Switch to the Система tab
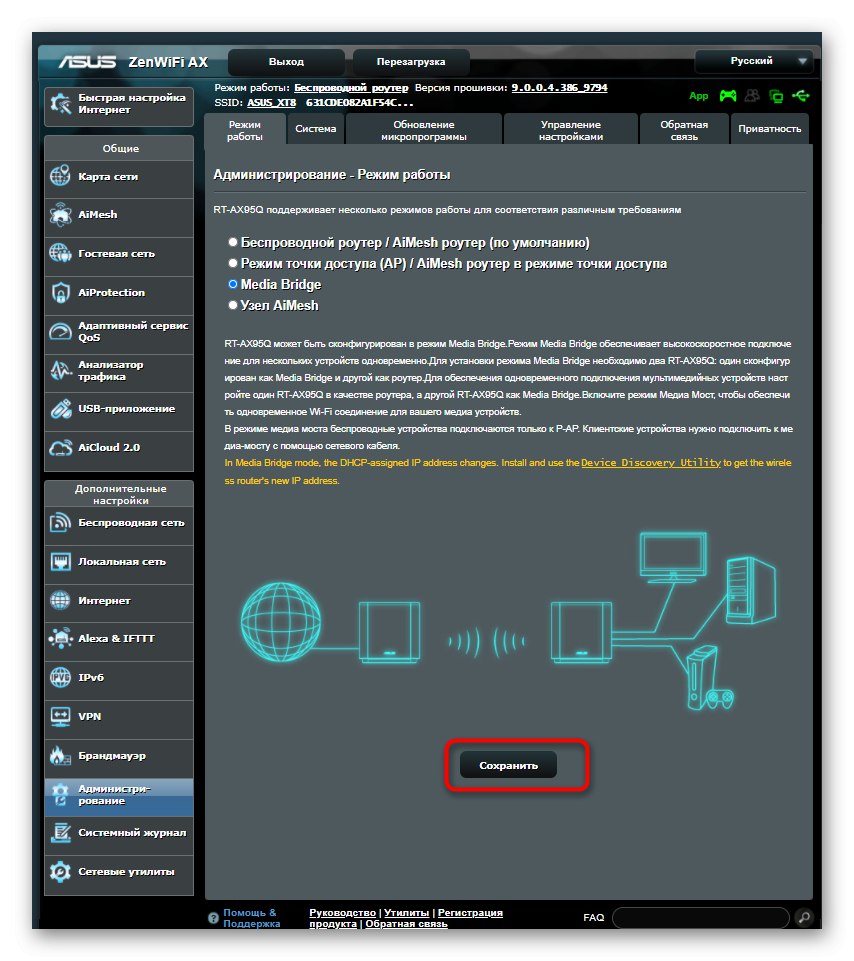The width and height of the screenshot is (854, 961). click(x=316, y=129)
